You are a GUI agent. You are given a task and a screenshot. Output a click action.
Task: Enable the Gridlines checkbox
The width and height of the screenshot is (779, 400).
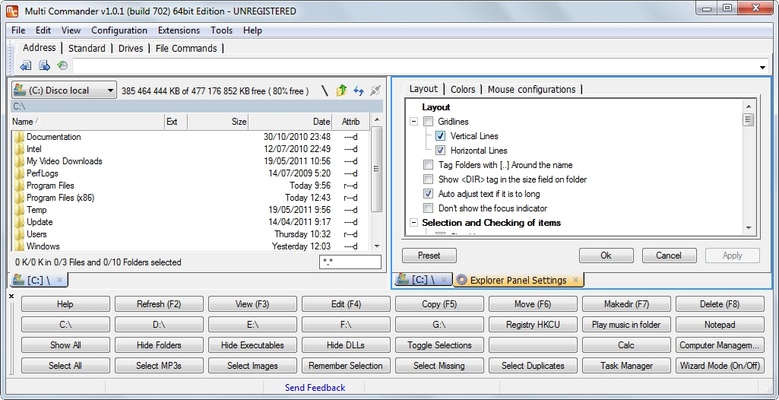tap(428, 121)
